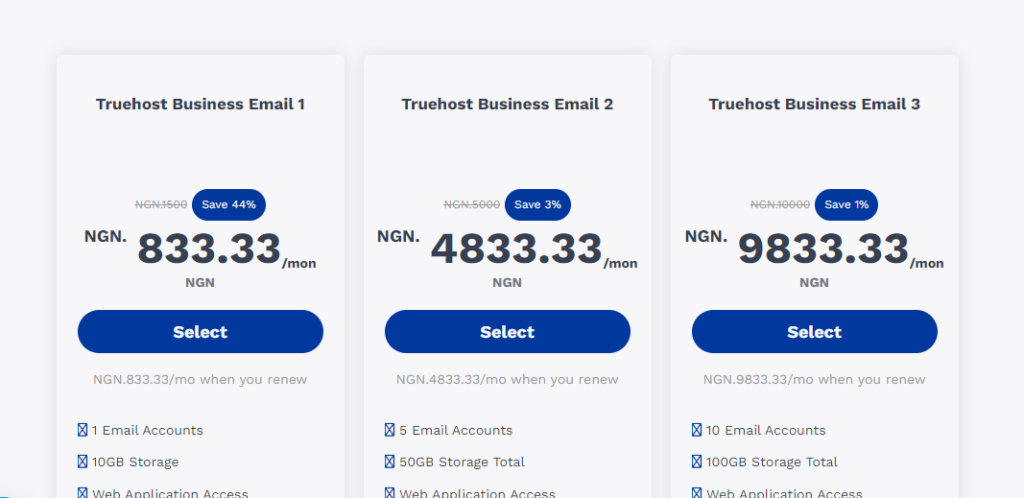
Task: Click the Truehost Business Email 1 heading
Action: (x=200, y=104)
